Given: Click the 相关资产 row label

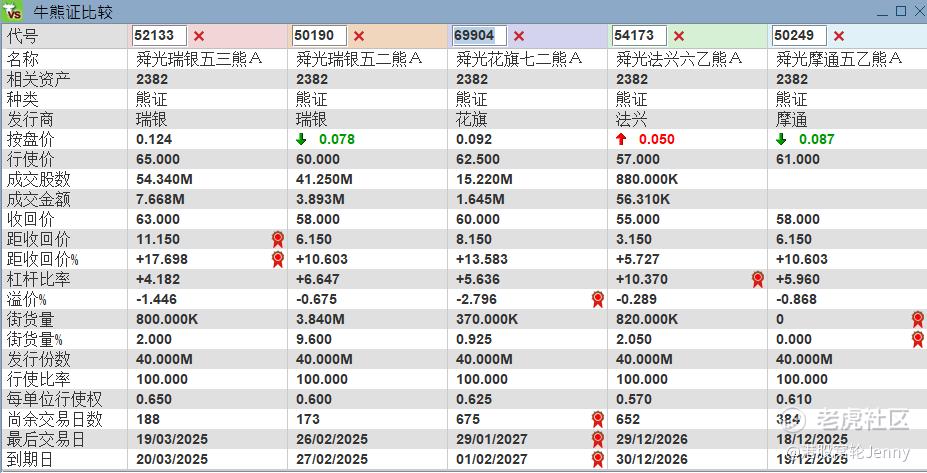Looking at the screenshot, I should point(38,79).
